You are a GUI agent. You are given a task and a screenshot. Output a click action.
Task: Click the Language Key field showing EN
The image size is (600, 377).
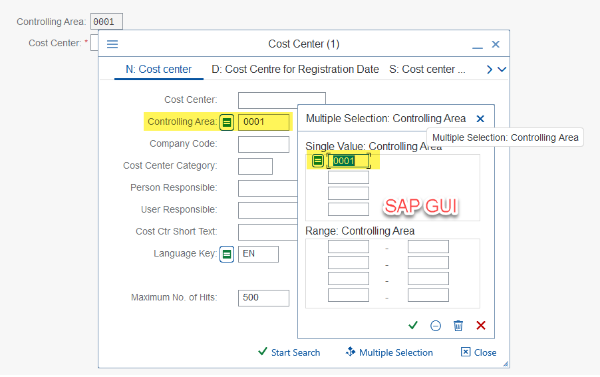click(x=258, y=255)
